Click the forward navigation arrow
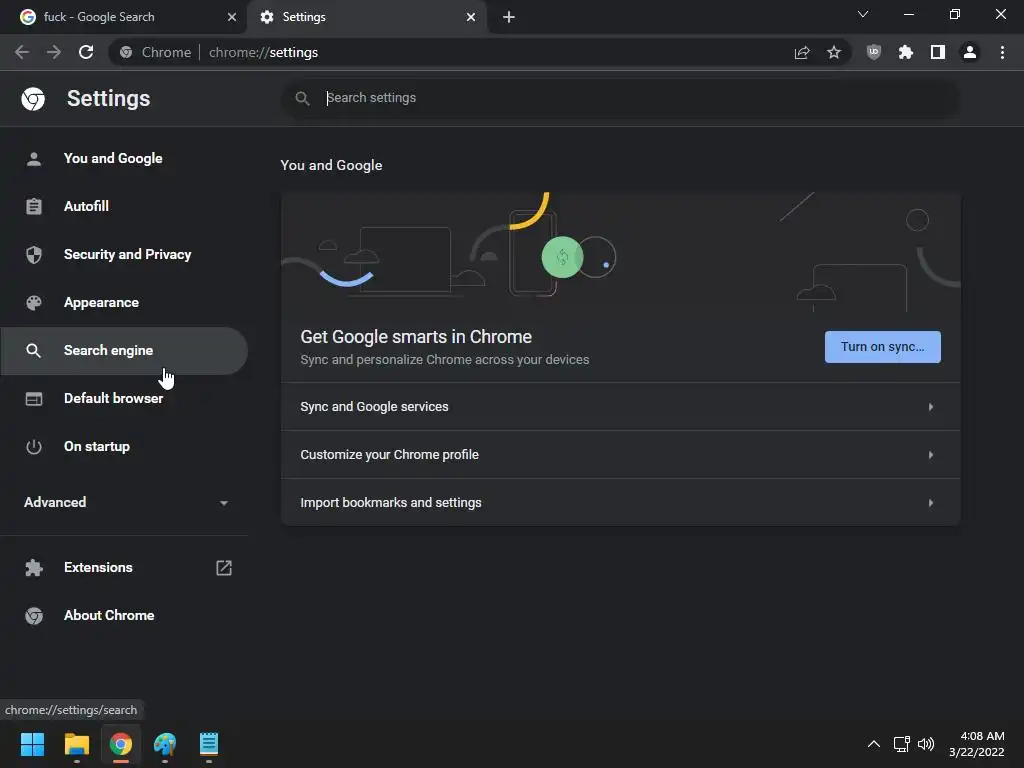 point(54,52)
